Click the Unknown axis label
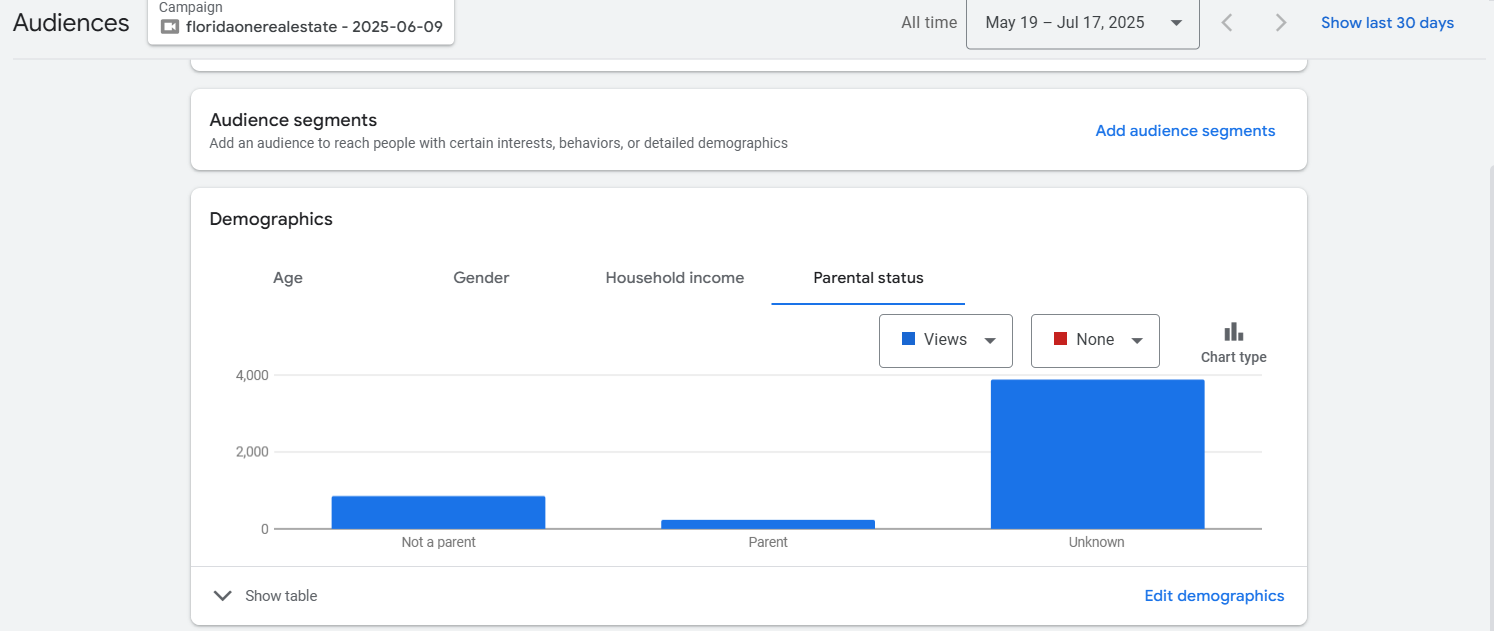The width and height of the screenshot is (1494, 631). click(x=1097, y=542)
